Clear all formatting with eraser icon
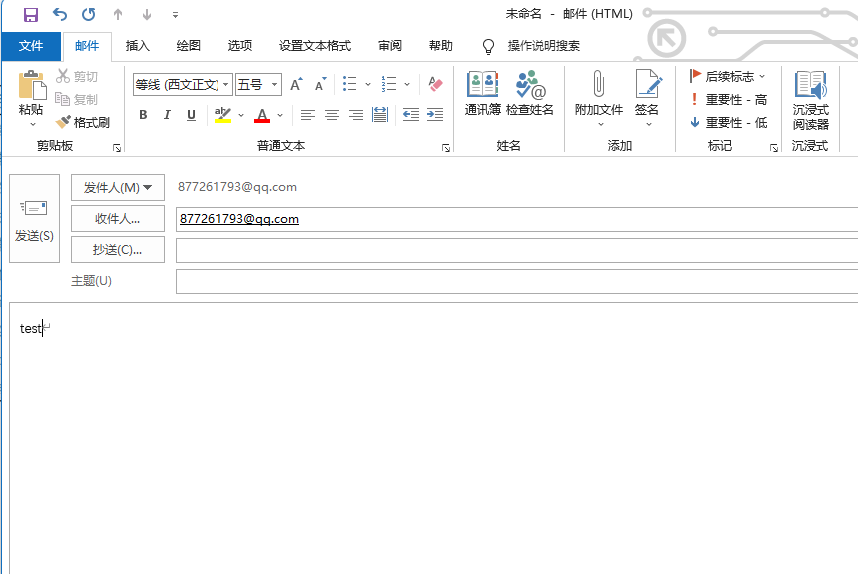The height and width of the screenshot is (574, 858). pos(436,84)
